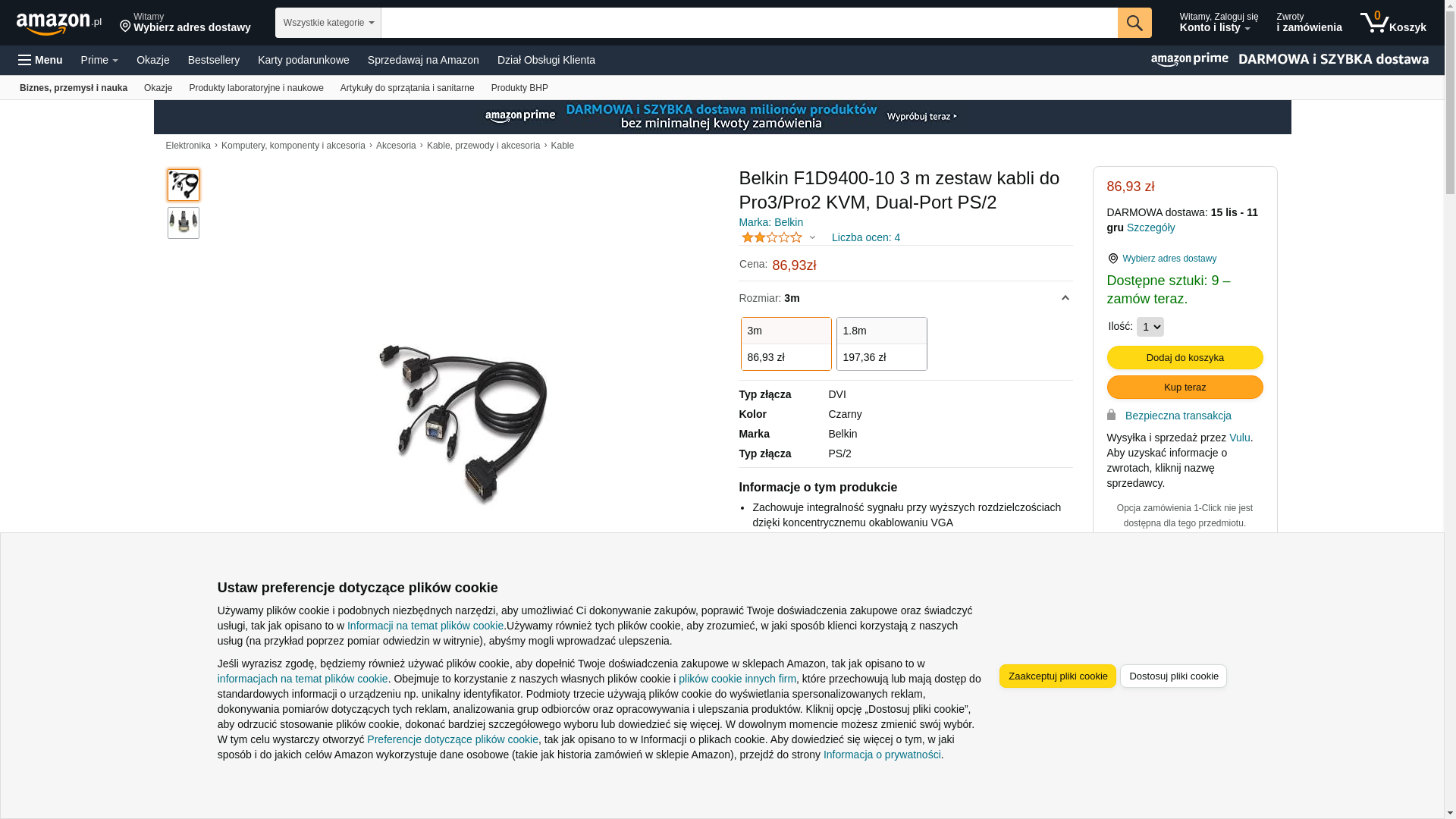Collapse the Rozmiar size section chevron

1065,298
